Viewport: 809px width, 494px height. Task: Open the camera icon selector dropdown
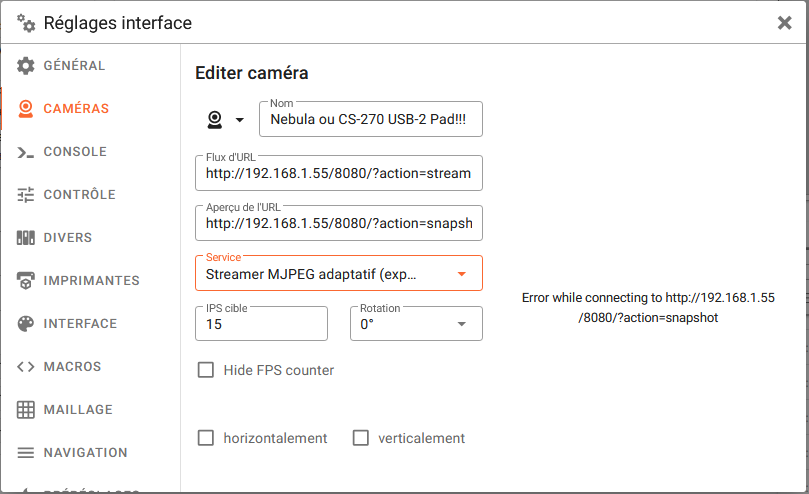coord(226,121)
